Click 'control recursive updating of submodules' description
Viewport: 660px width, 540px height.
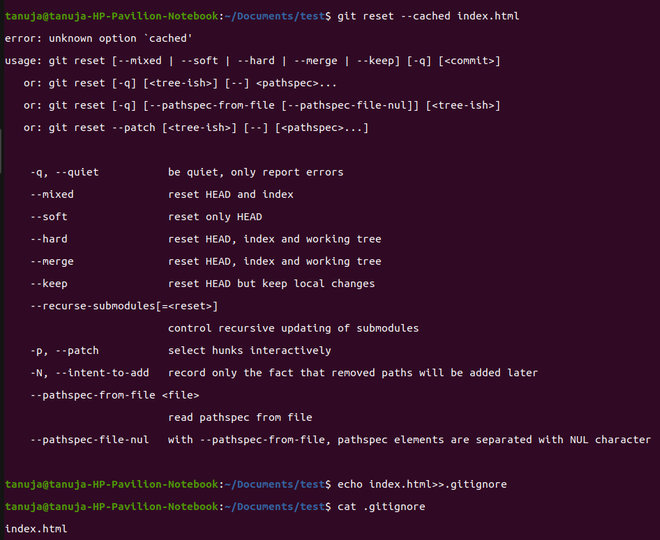click(x=293, y=328)
